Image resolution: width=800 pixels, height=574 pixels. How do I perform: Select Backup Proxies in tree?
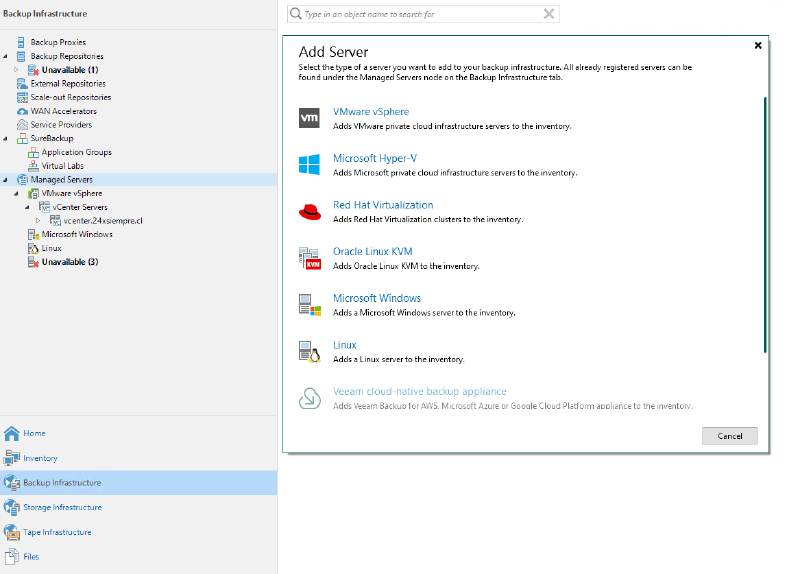pos(58,42)
